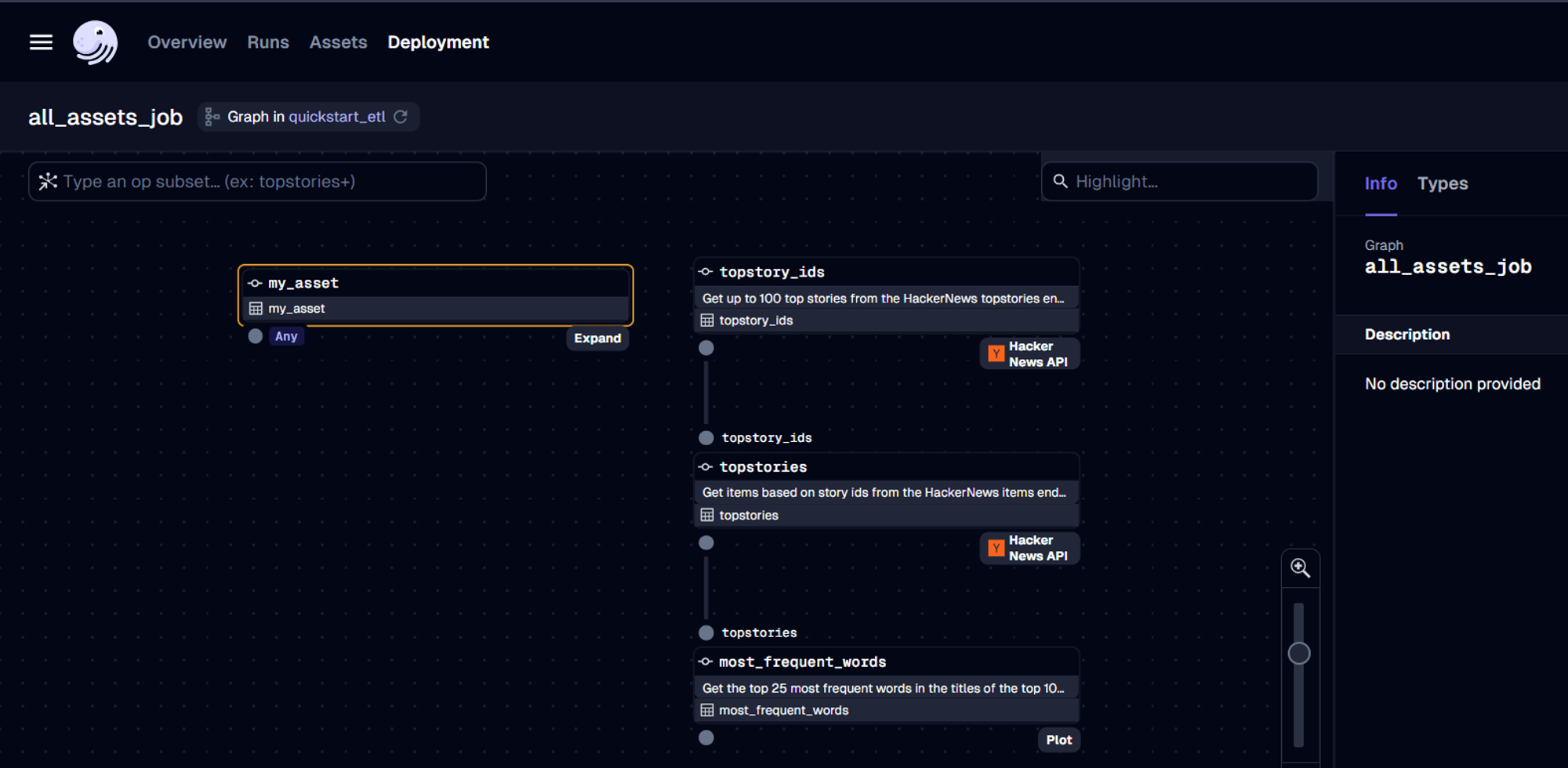
Task: Open the hamburger navigation menu
Action: [40, 42]
